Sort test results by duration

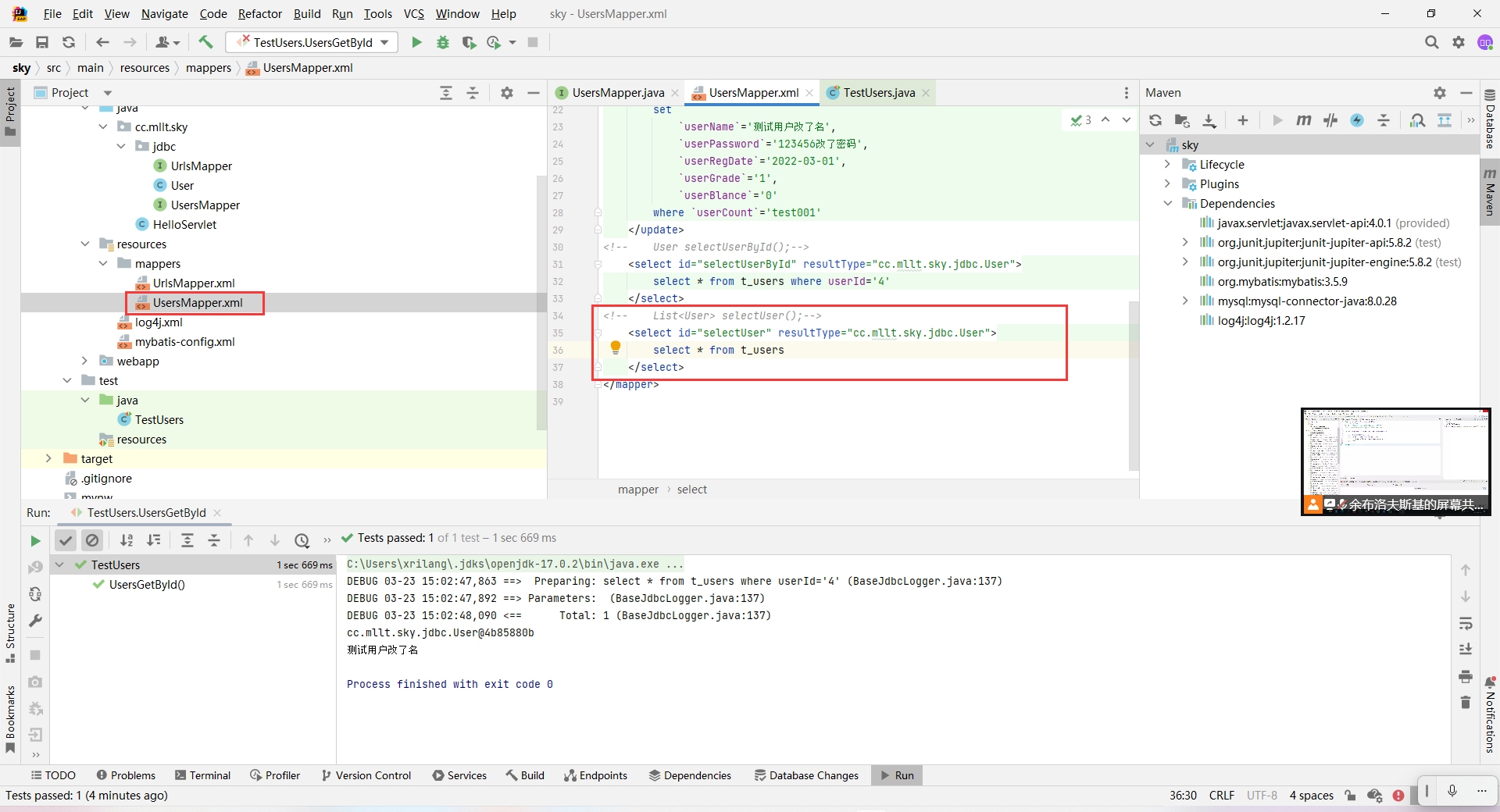click(154, 540)
